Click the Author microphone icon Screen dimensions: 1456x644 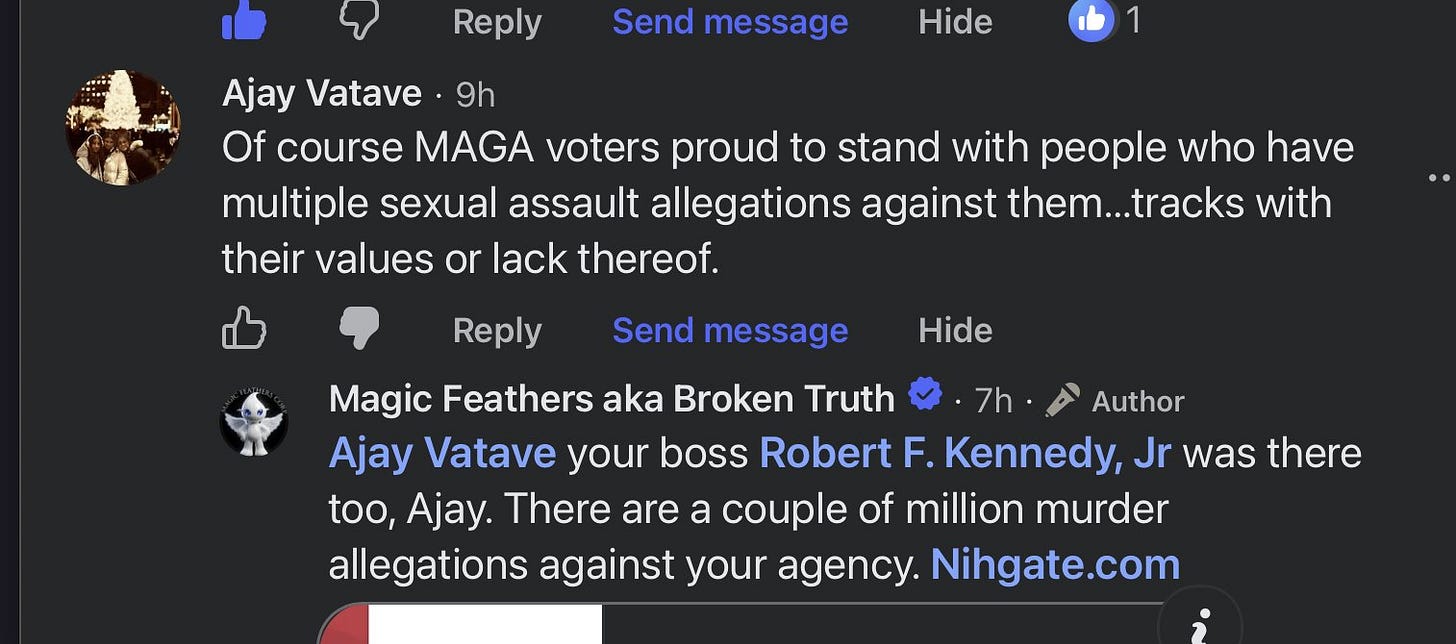(x=1062, y=400)
